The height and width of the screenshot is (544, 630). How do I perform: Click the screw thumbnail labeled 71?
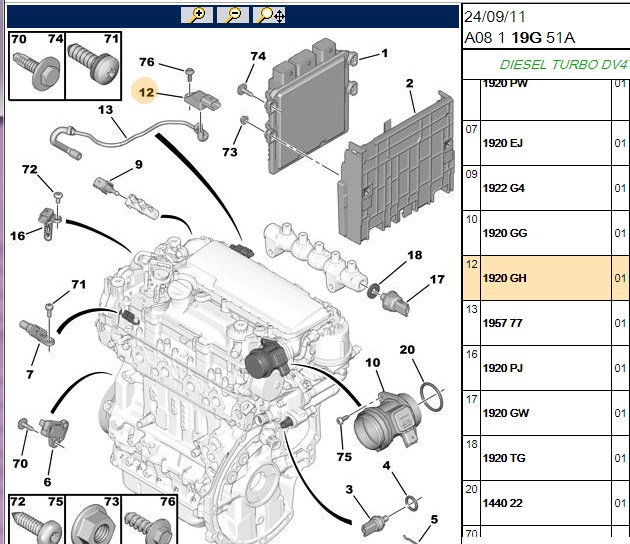93,66
